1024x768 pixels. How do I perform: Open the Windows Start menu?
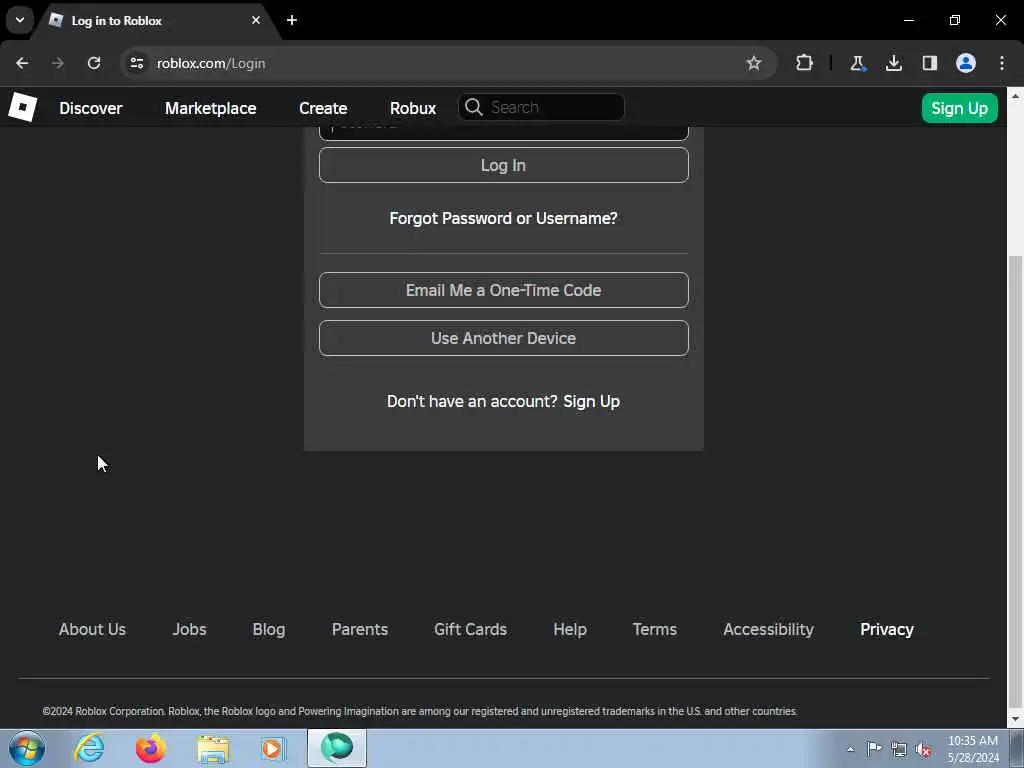27,748
